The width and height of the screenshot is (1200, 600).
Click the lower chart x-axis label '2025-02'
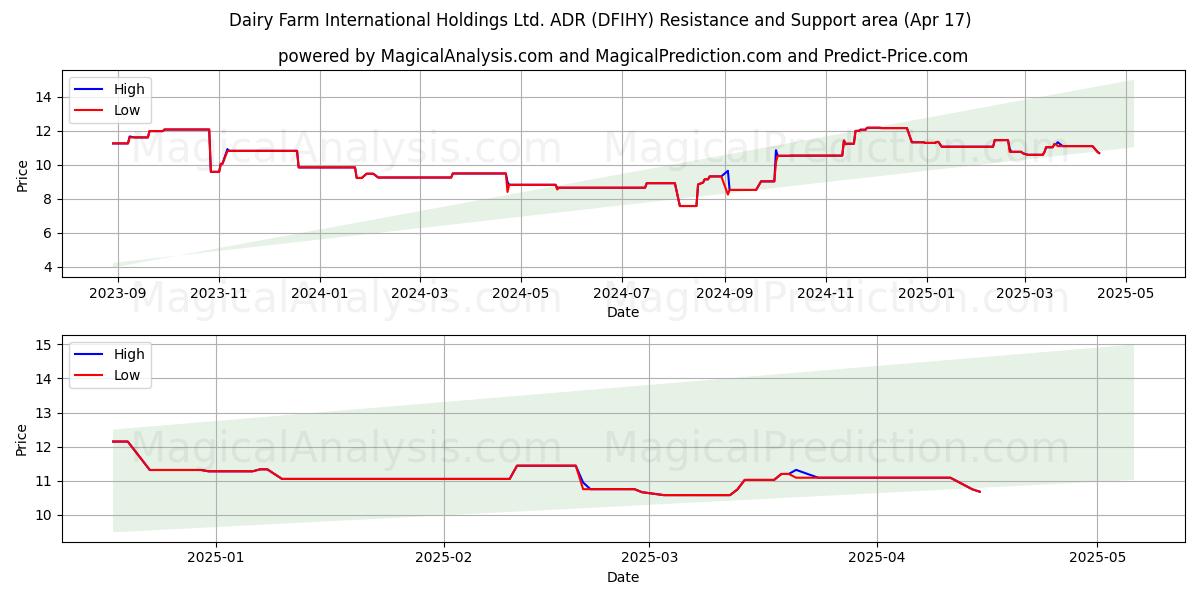[x=443, y=560]
